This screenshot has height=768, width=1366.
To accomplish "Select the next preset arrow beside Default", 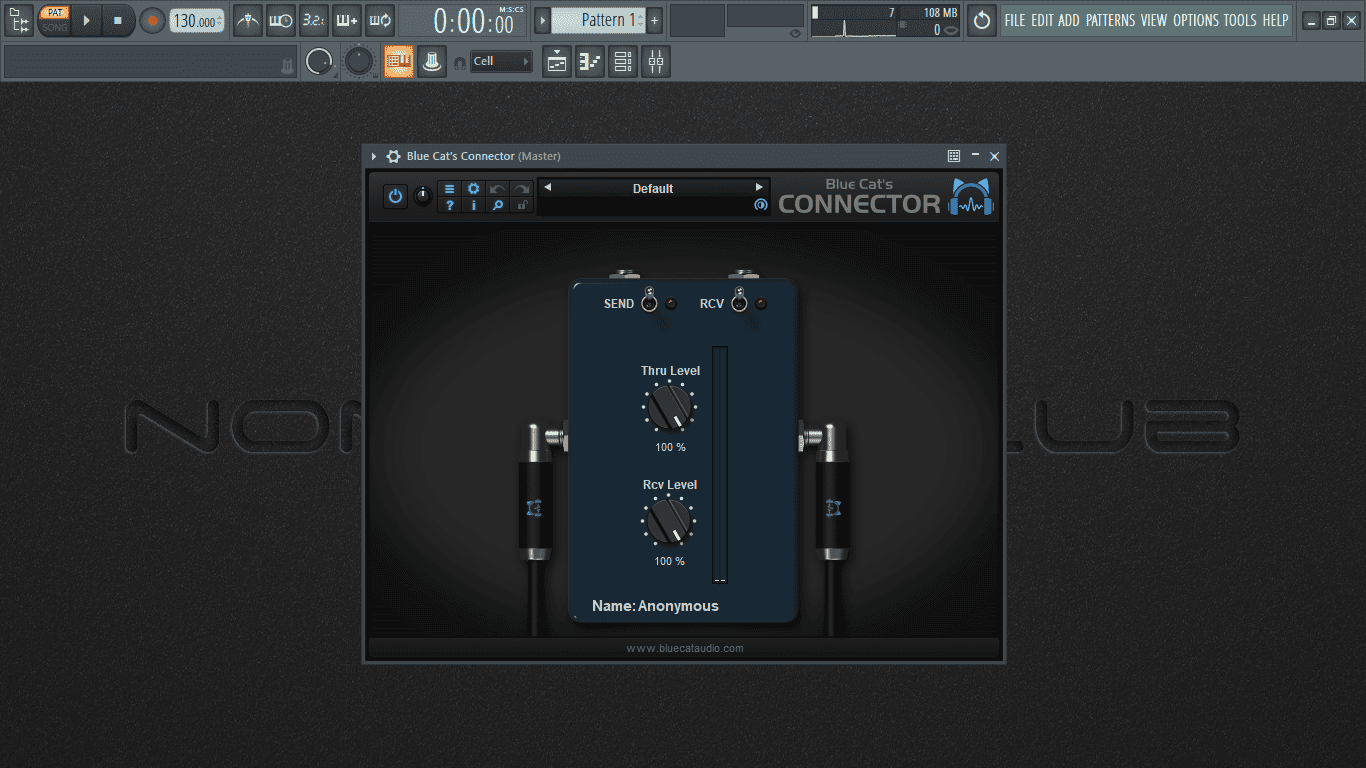I will coord(759,187).
